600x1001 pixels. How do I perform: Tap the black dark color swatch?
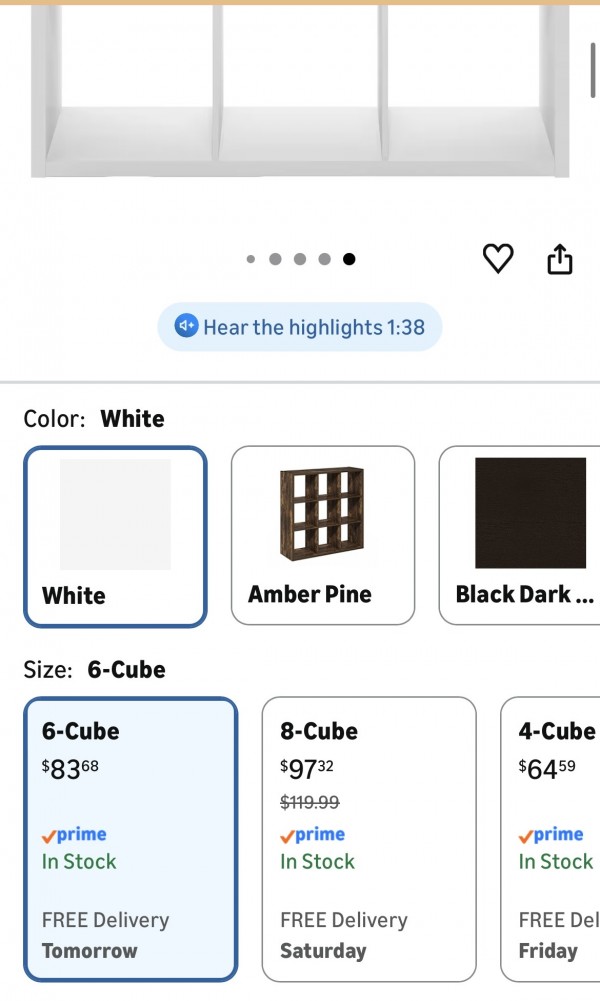click(x=530, y=513)
